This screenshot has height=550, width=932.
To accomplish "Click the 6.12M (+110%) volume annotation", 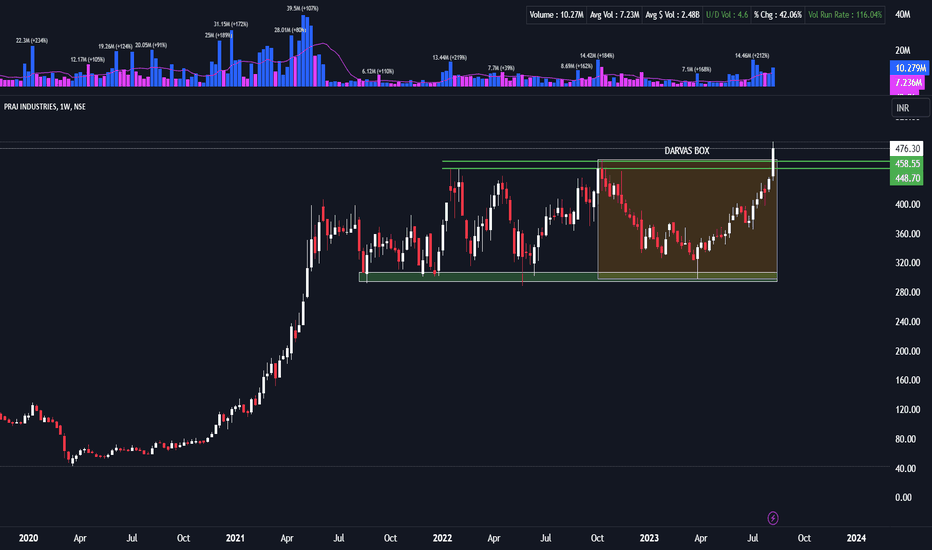I will (x=378, y=71).
